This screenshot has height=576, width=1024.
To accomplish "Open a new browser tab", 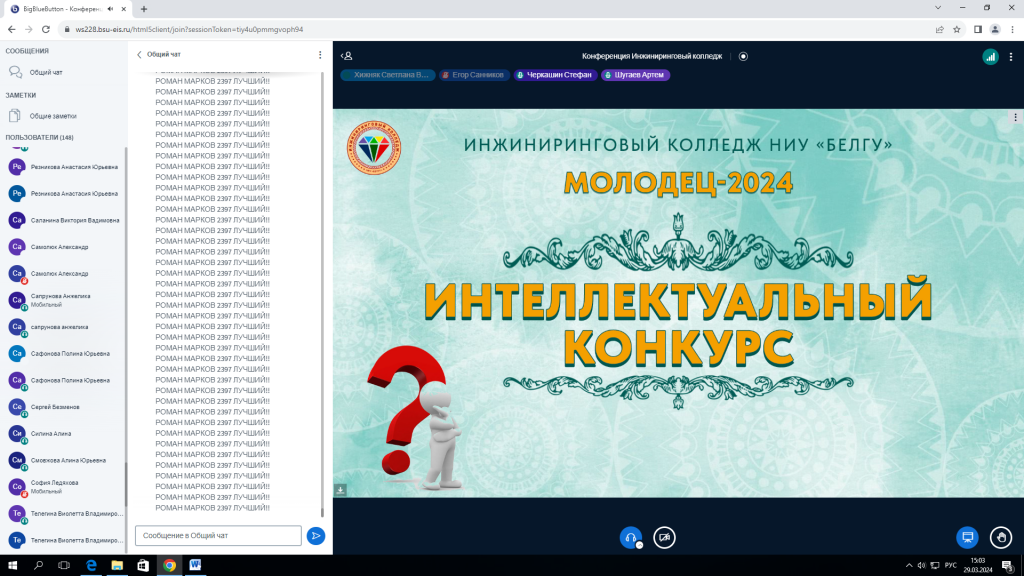I will [x=144, y=9].
